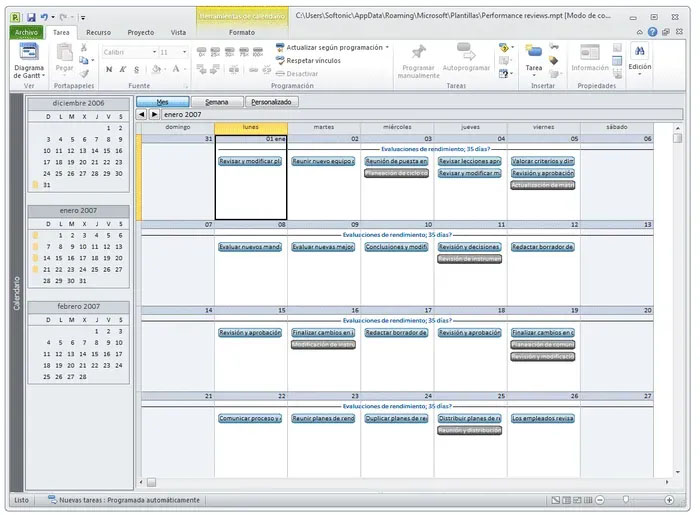Open the Customize Quick Access Toolbar dropdown
This screenshot has width=700, height=515.
pos(83,18)
